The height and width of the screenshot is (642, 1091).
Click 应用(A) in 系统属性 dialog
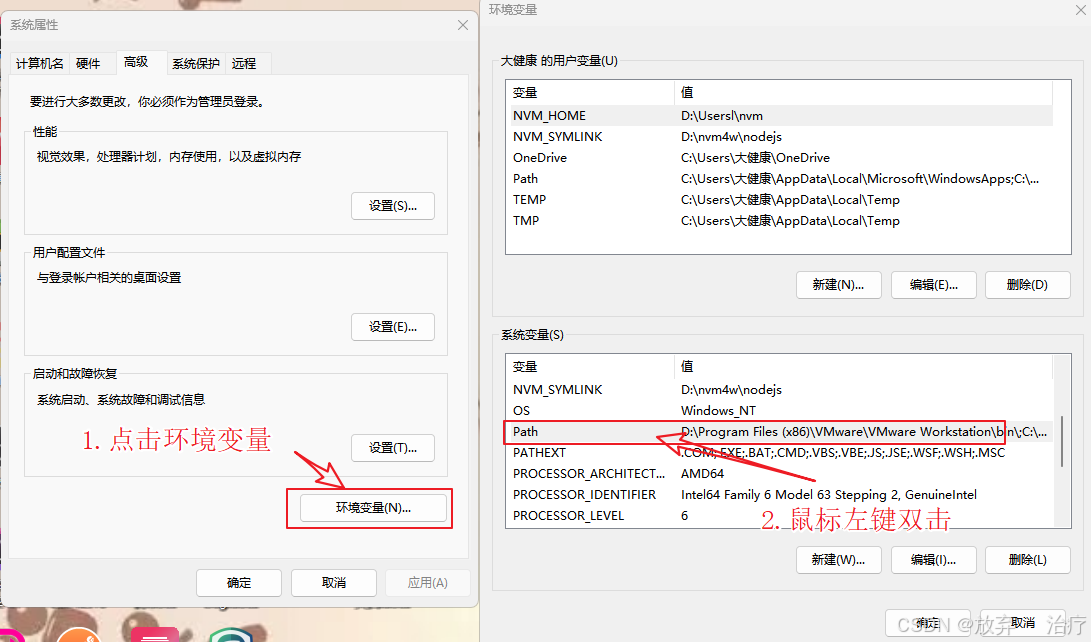coord(427,582)
